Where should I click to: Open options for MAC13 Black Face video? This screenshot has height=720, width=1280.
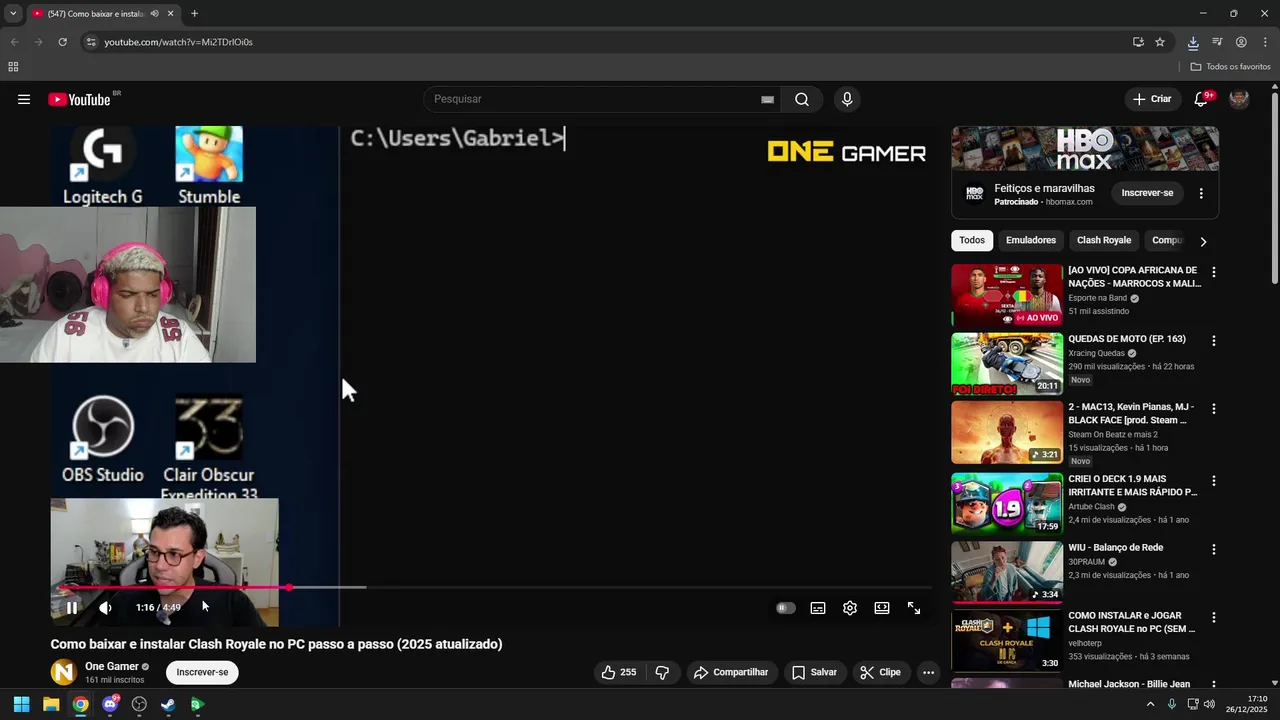click(x=1214, y=409)
